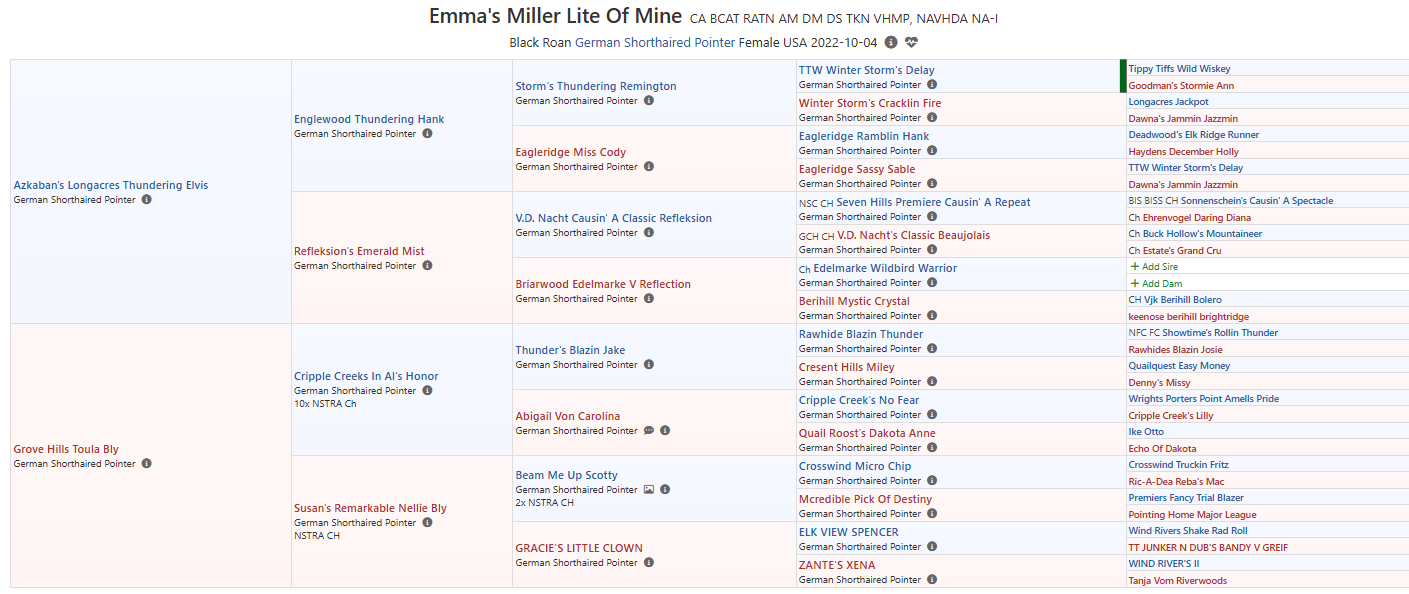
Task: Open Tippy Tiffs Wild Wiskey link
Action: coord(1180,69)
